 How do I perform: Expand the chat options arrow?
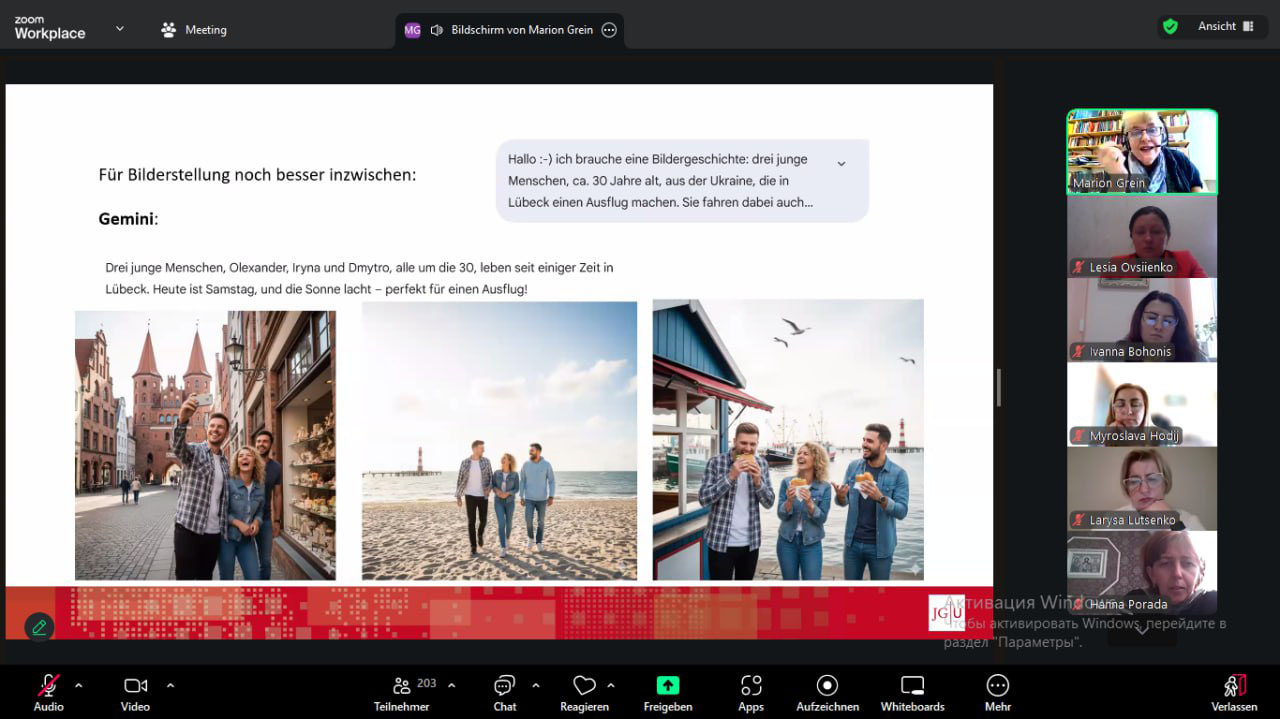coord(536,686)
